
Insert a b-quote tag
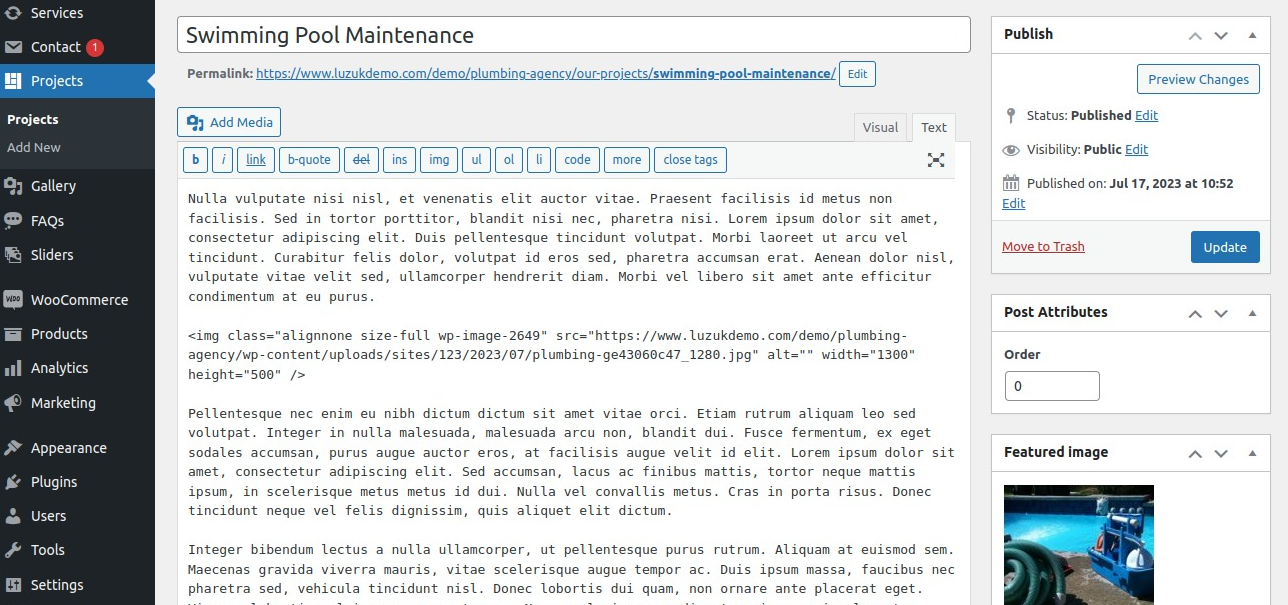tap(309, 160)
